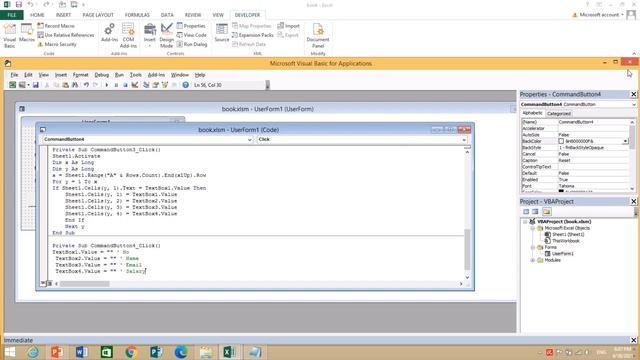This screenshot has width=640, height=360.
Task: Toggle Design Mode icon in VBA toolbar
Action: (135, 85)
